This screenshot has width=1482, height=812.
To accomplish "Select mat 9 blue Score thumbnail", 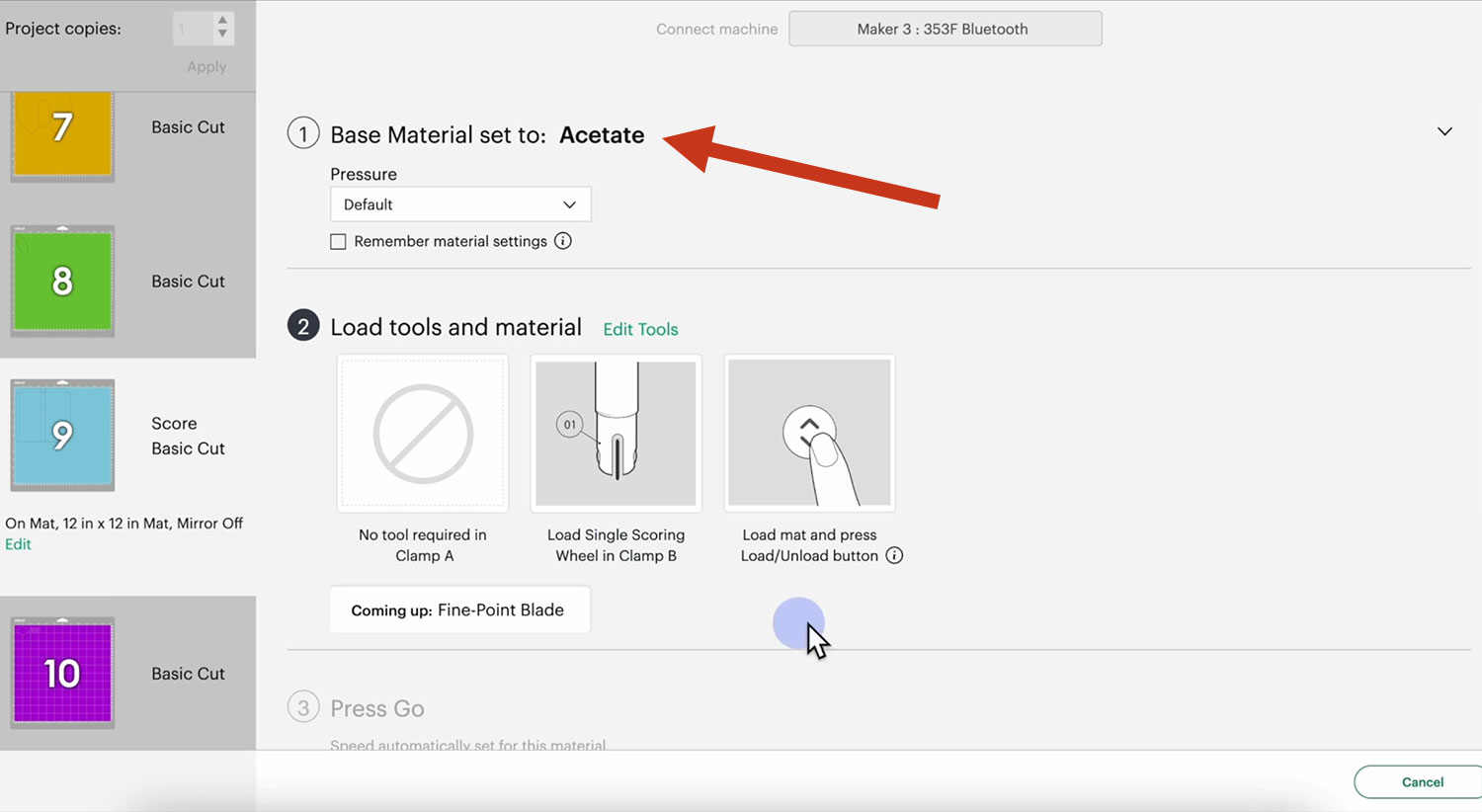I will pos(62,435).
